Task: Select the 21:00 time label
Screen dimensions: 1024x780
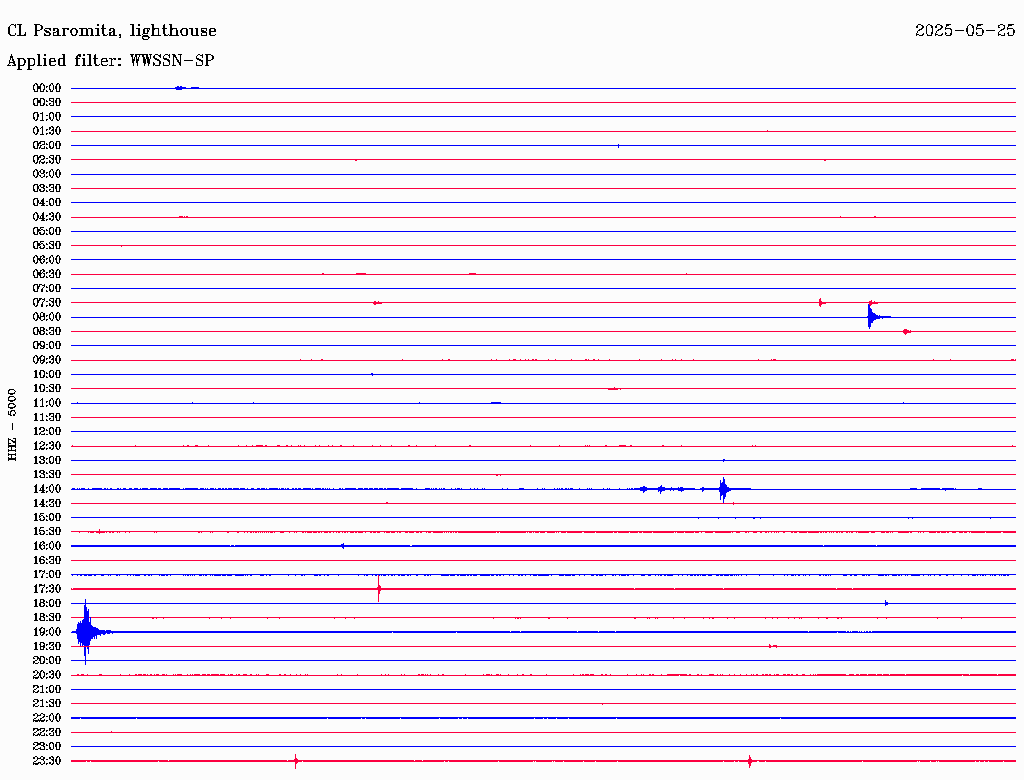Action: point(47,689)
